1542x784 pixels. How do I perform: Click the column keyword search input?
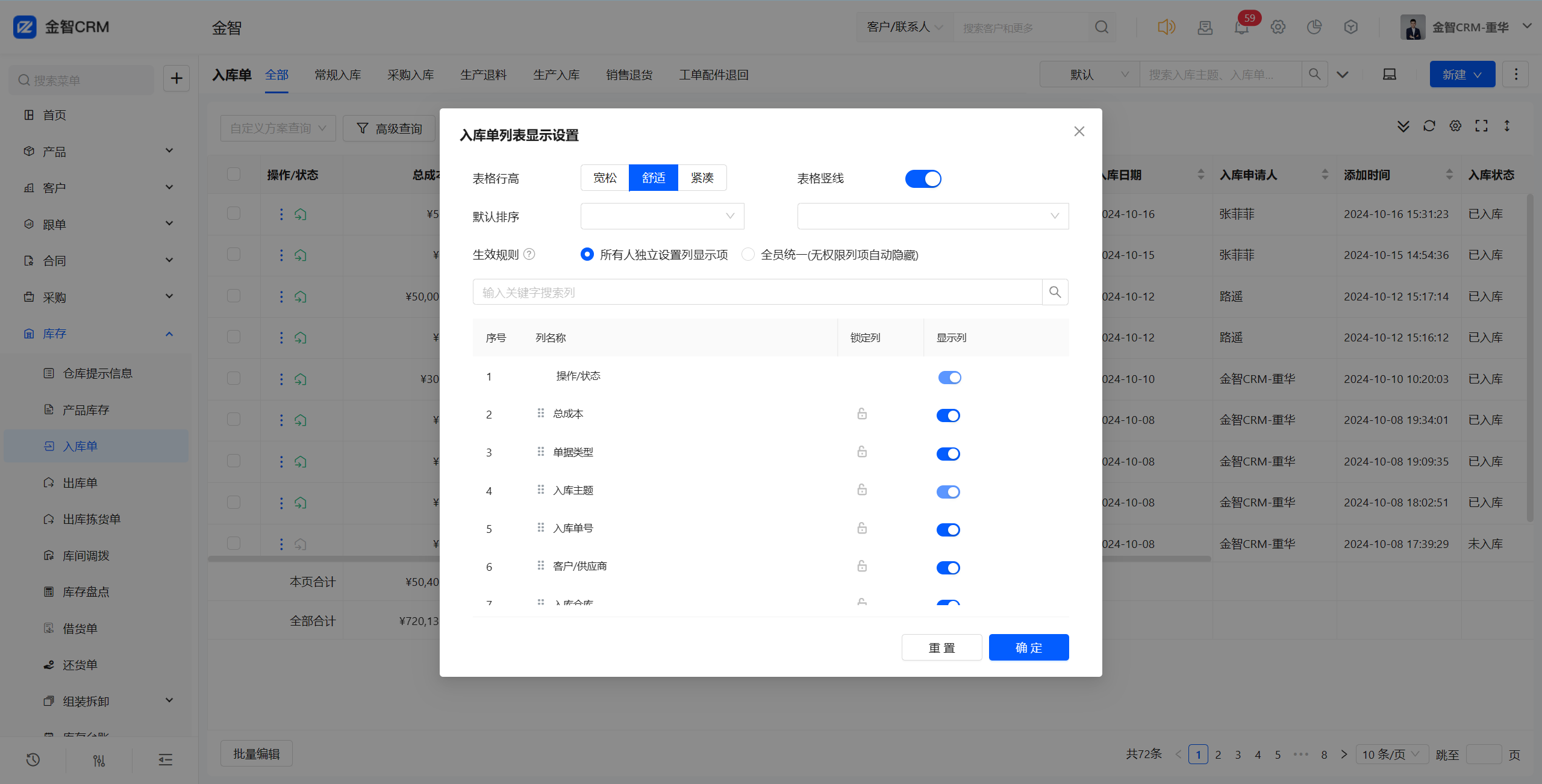tap(757, 292)
